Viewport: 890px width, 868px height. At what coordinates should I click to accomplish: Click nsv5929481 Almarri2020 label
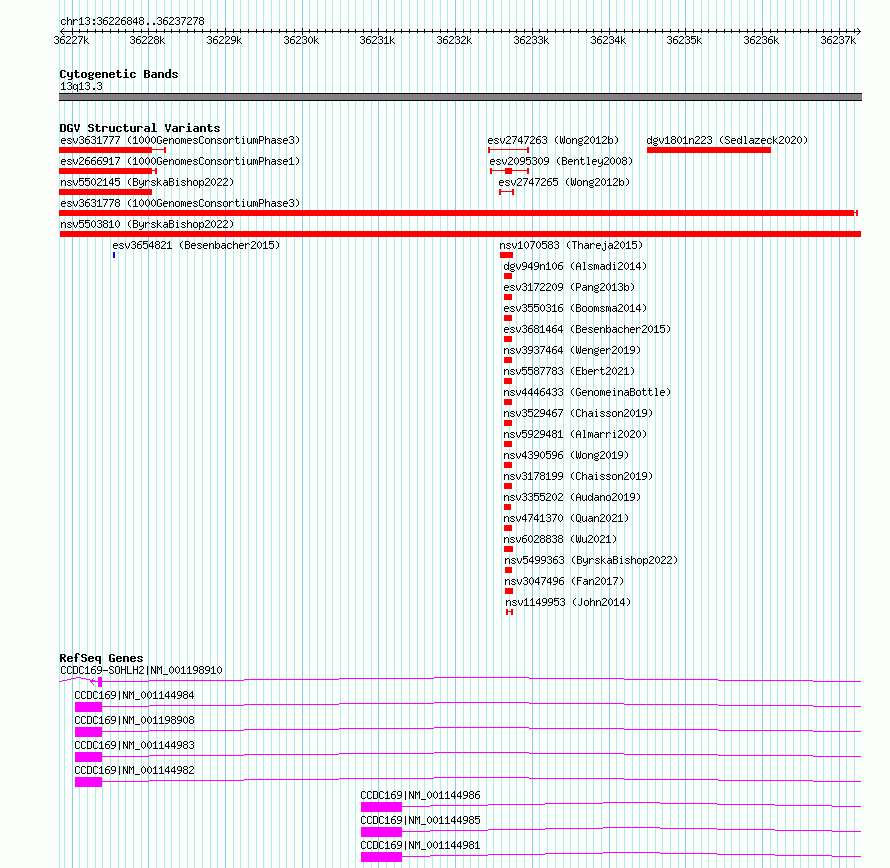pos(575,434)
